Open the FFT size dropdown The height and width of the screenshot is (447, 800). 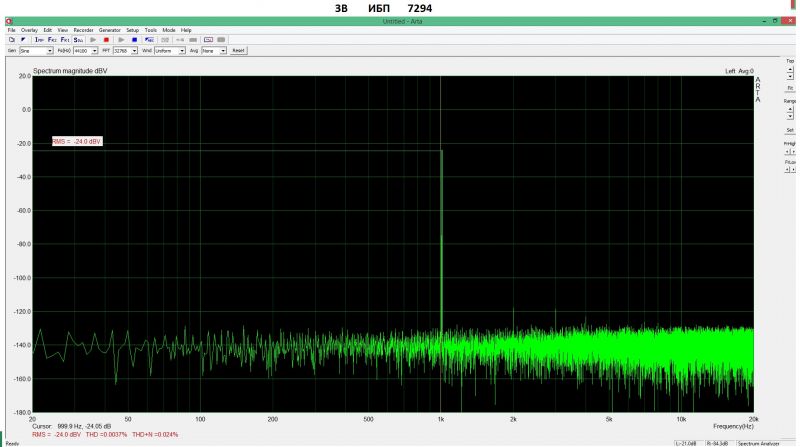click(135, 50)
